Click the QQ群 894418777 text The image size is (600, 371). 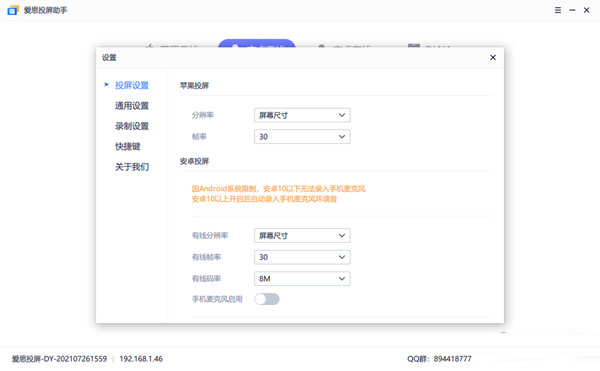click(x=439, y=359)
